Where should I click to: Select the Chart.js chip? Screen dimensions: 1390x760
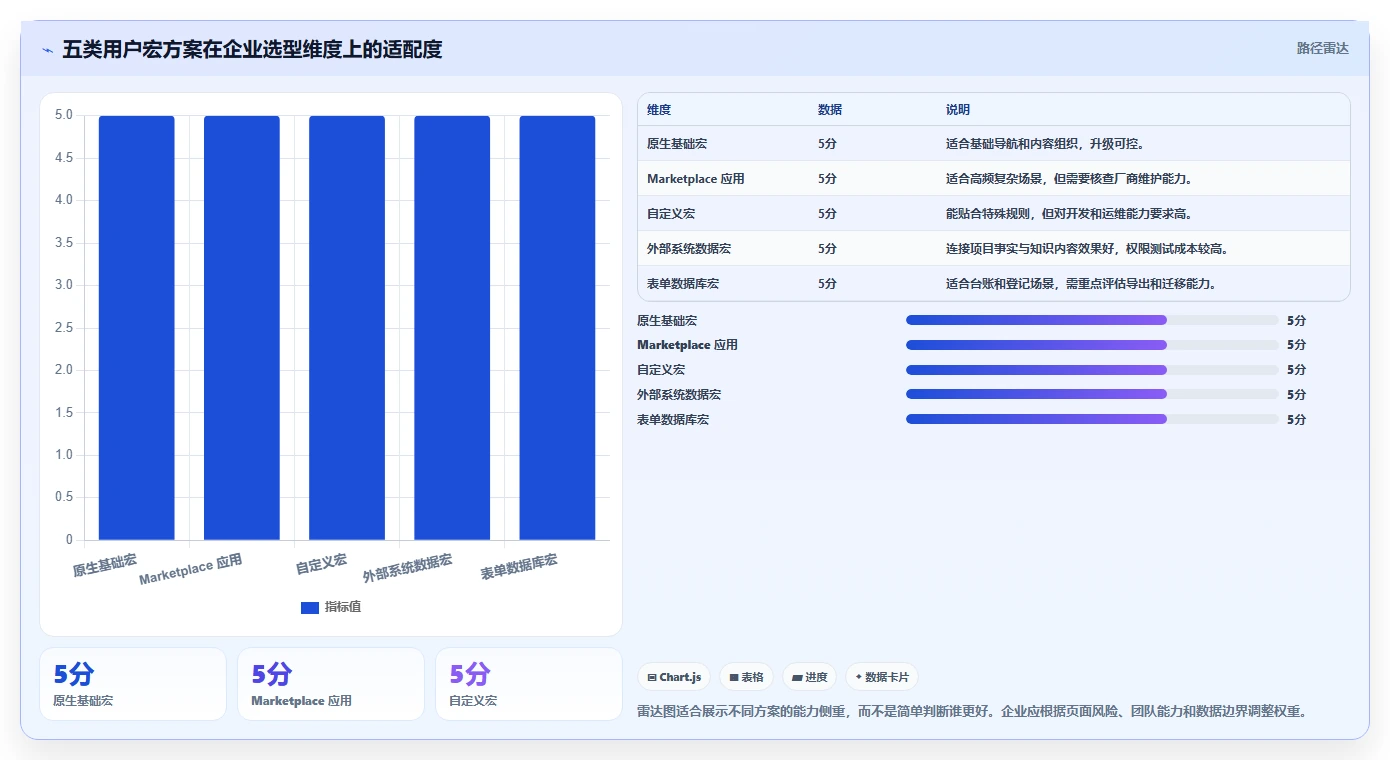click(x=674, y=677)
